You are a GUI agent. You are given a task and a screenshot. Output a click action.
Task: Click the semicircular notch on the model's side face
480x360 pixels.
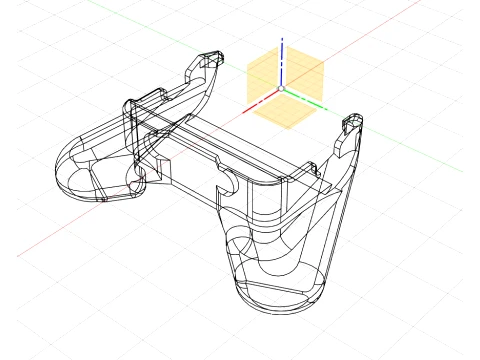[x=228, y=182]
